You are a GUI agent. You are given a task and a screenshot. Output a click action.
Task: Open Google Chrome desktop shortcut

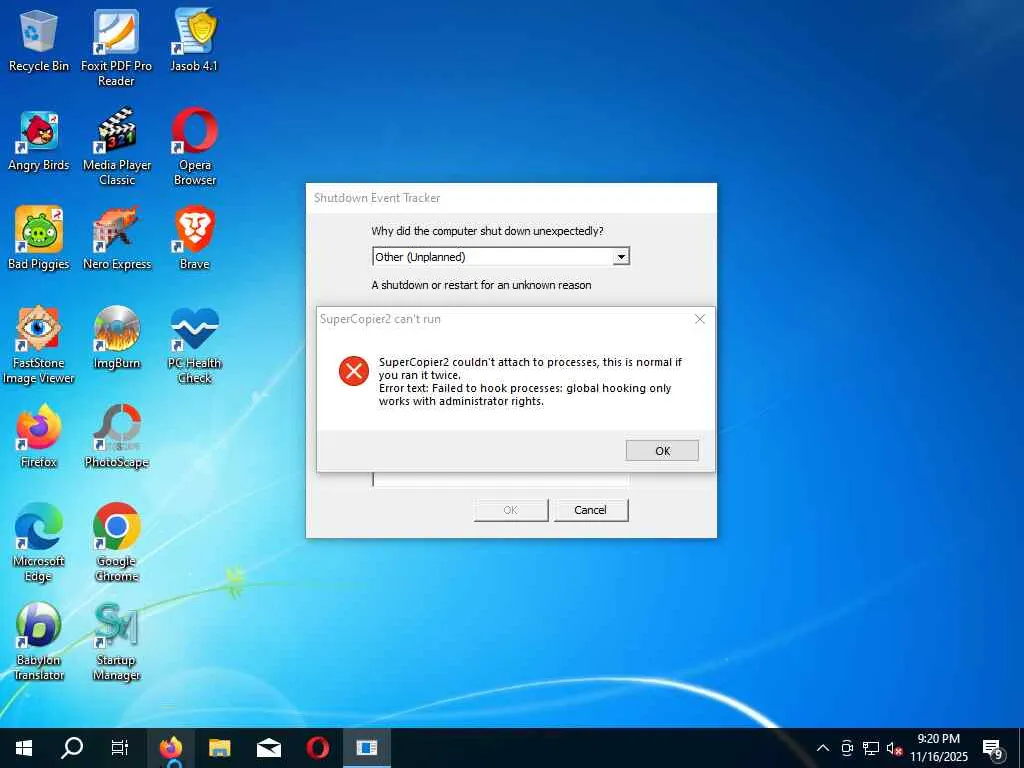[117, 542]
